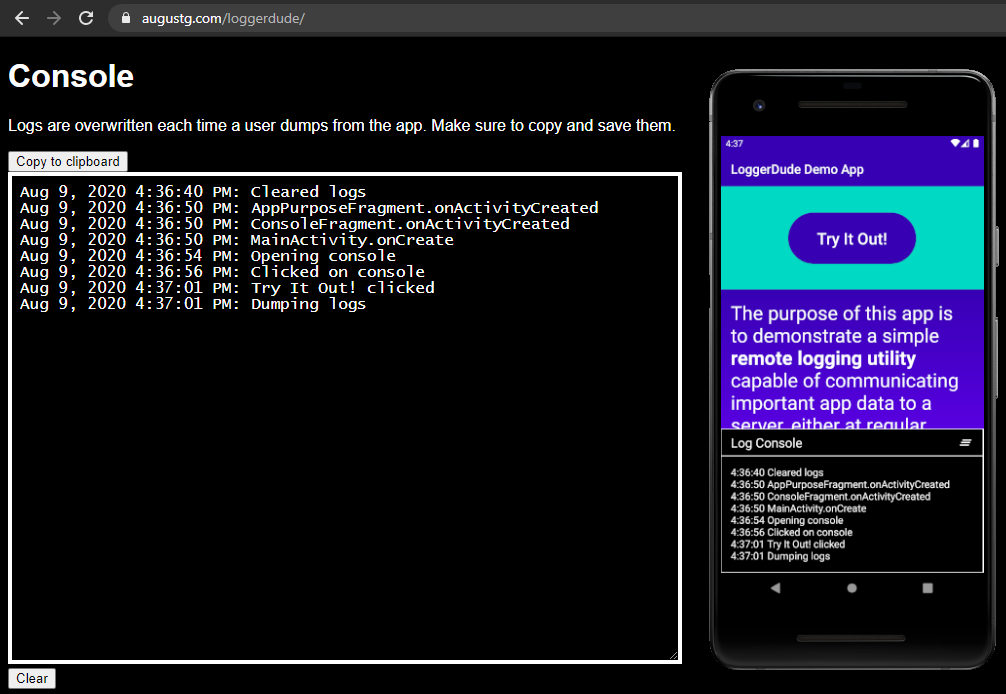Click the 'Dumping logs' line in the web console
Viewport: 1006px width, 694px height.
point(192,304)
